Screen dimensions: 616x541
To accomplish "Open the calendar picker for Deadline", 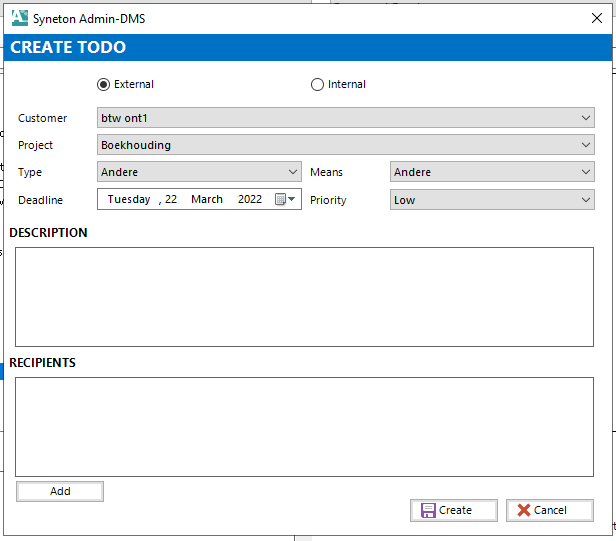I will 285,199.
